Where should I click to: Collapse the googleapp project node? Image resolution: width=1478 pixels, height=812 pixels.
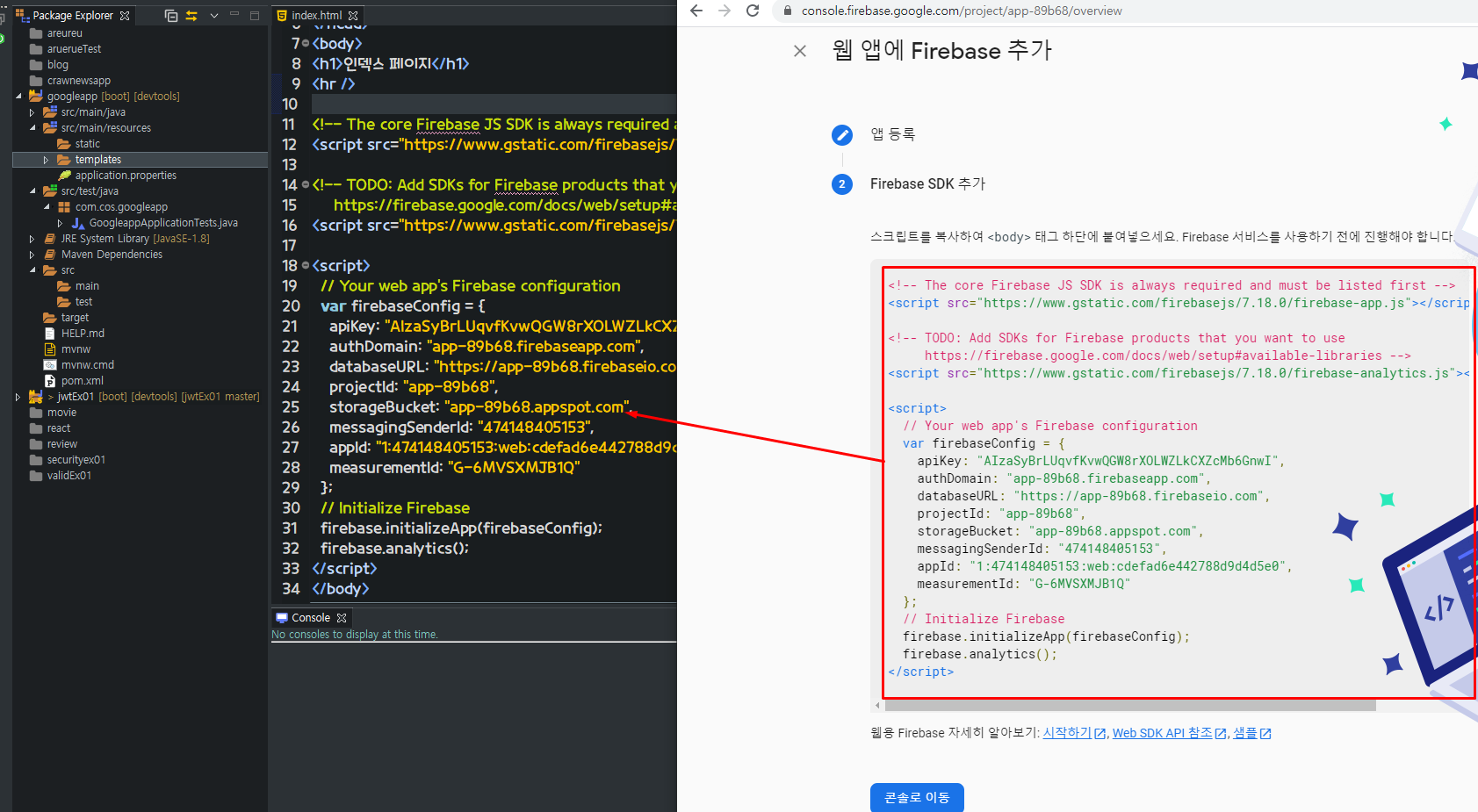tap(18, 97)
